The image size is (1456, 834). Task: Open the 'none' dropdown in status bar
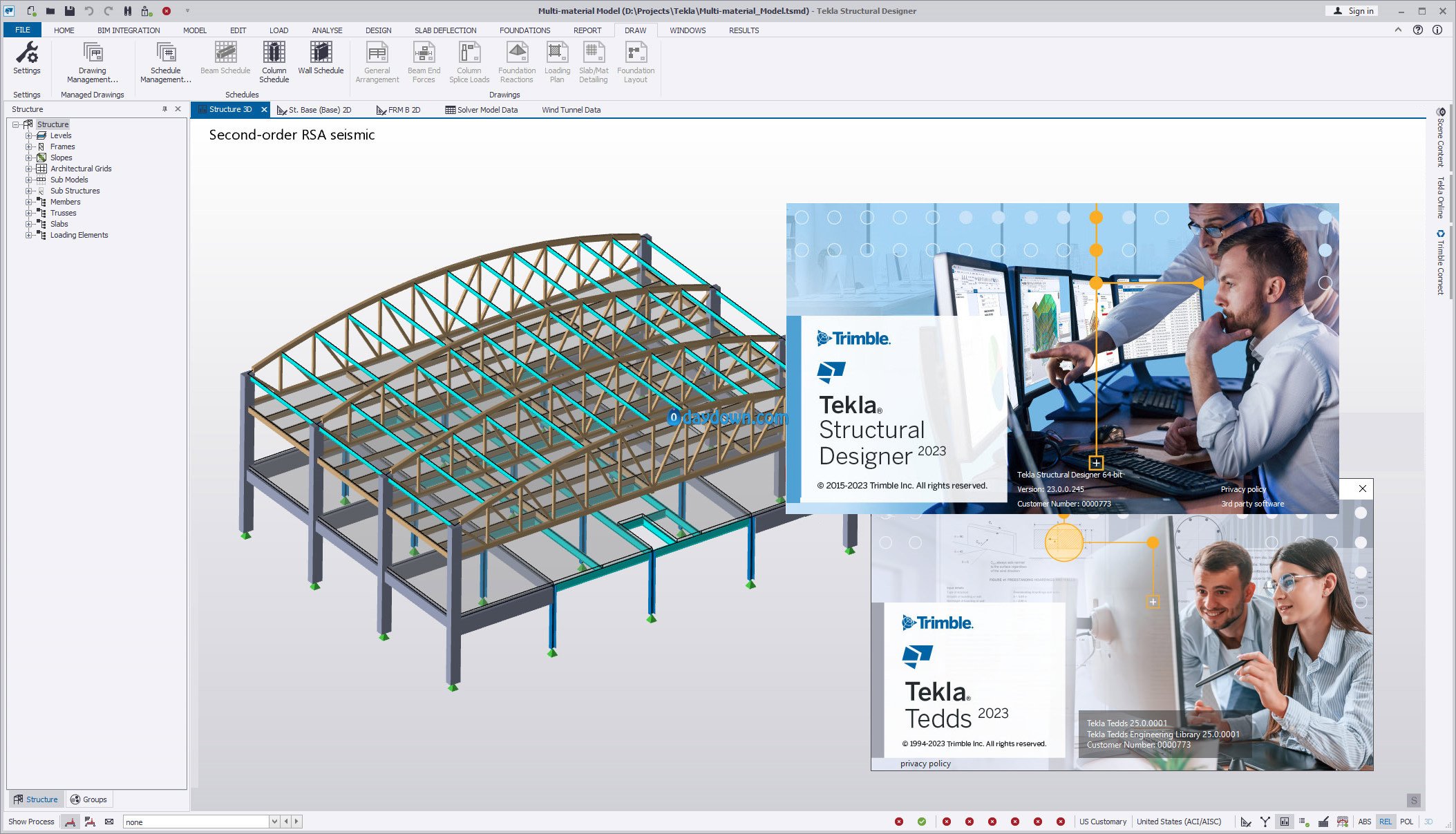[x=274, y=822]
